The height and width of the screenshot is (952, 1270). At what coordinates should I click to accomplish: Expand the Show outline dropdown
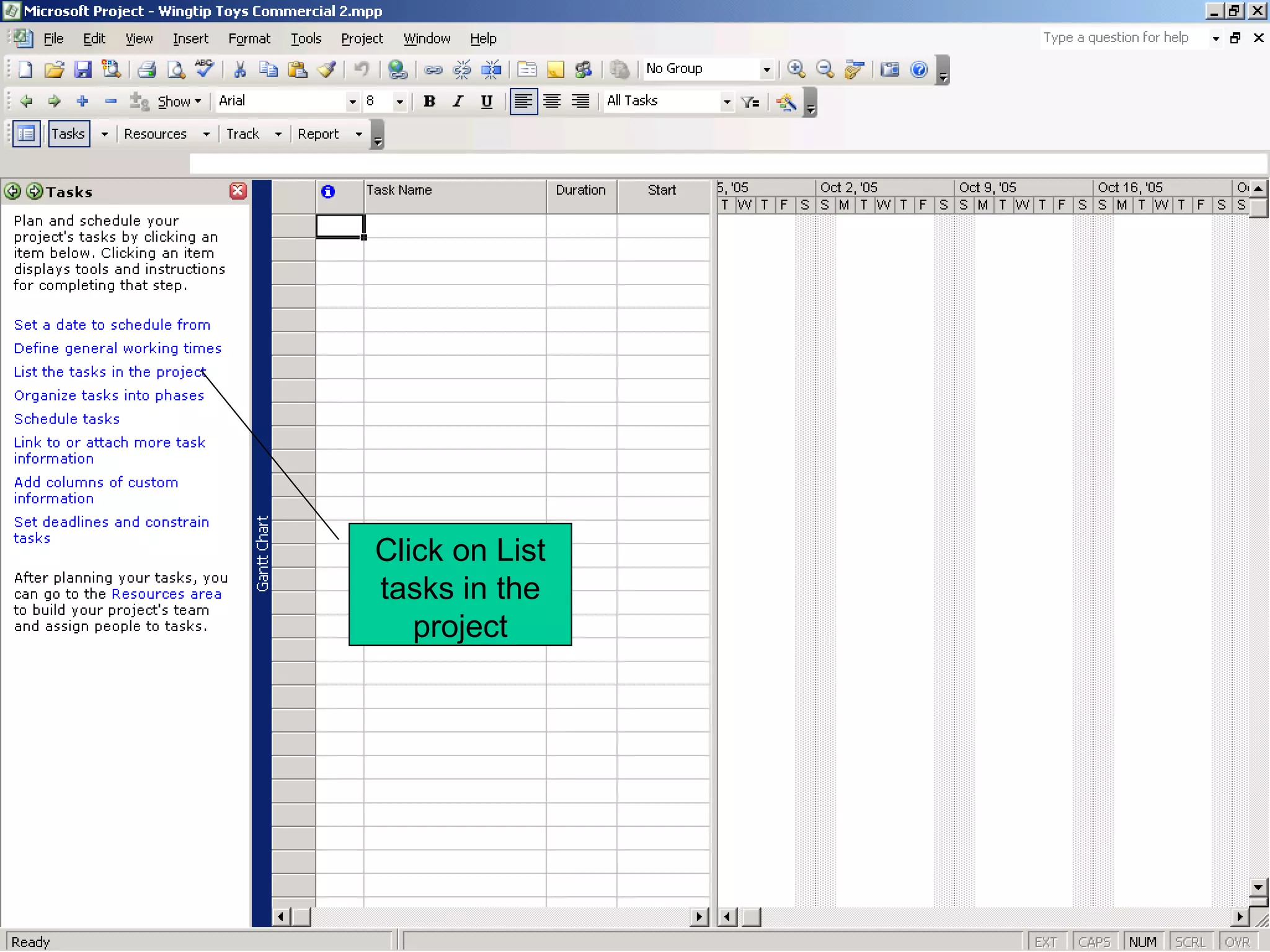[179, 102]
